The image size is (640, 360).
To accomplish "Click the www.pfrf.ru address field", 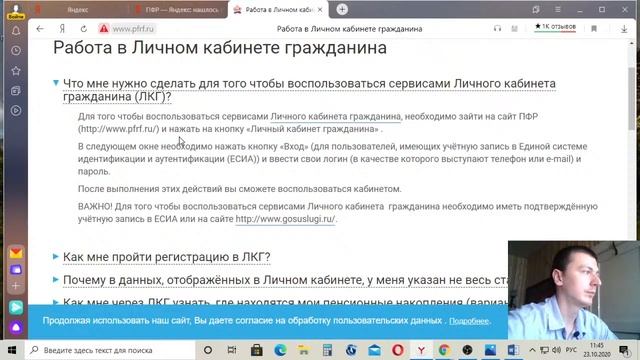I will pos(133,29).
